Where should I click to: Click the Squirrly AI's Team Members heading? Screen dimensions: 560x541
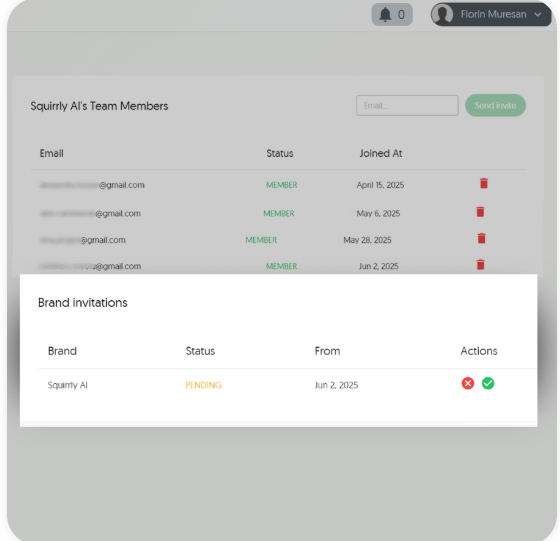(x=99, y=106)
